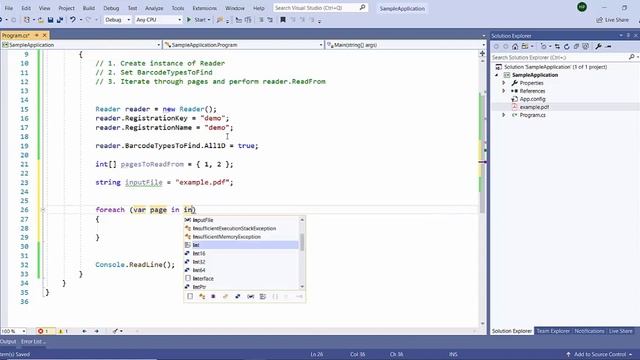640x360 pixels.
Task: Expand the Program.cs node in Solution Explorer
Action: (x=504, y=115)
